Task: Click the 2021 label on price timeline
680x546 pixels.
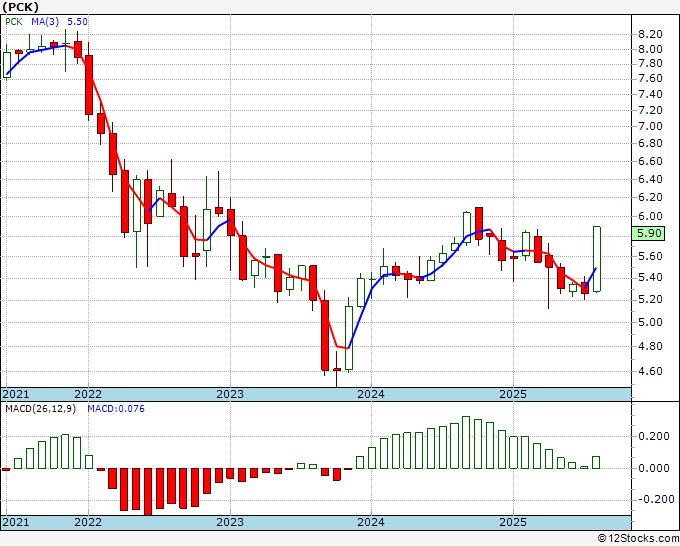Action: (16, 394)
